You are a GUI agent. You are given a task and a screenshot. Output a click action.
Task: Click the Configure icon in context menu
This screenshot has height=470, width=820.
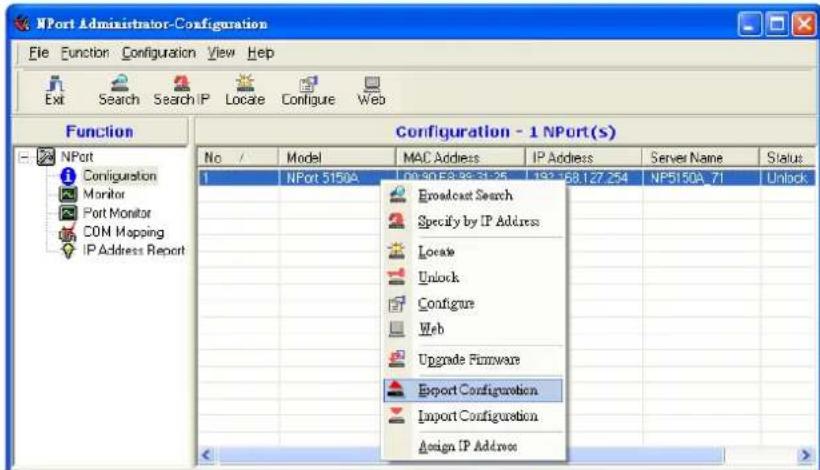coord(397,303)
